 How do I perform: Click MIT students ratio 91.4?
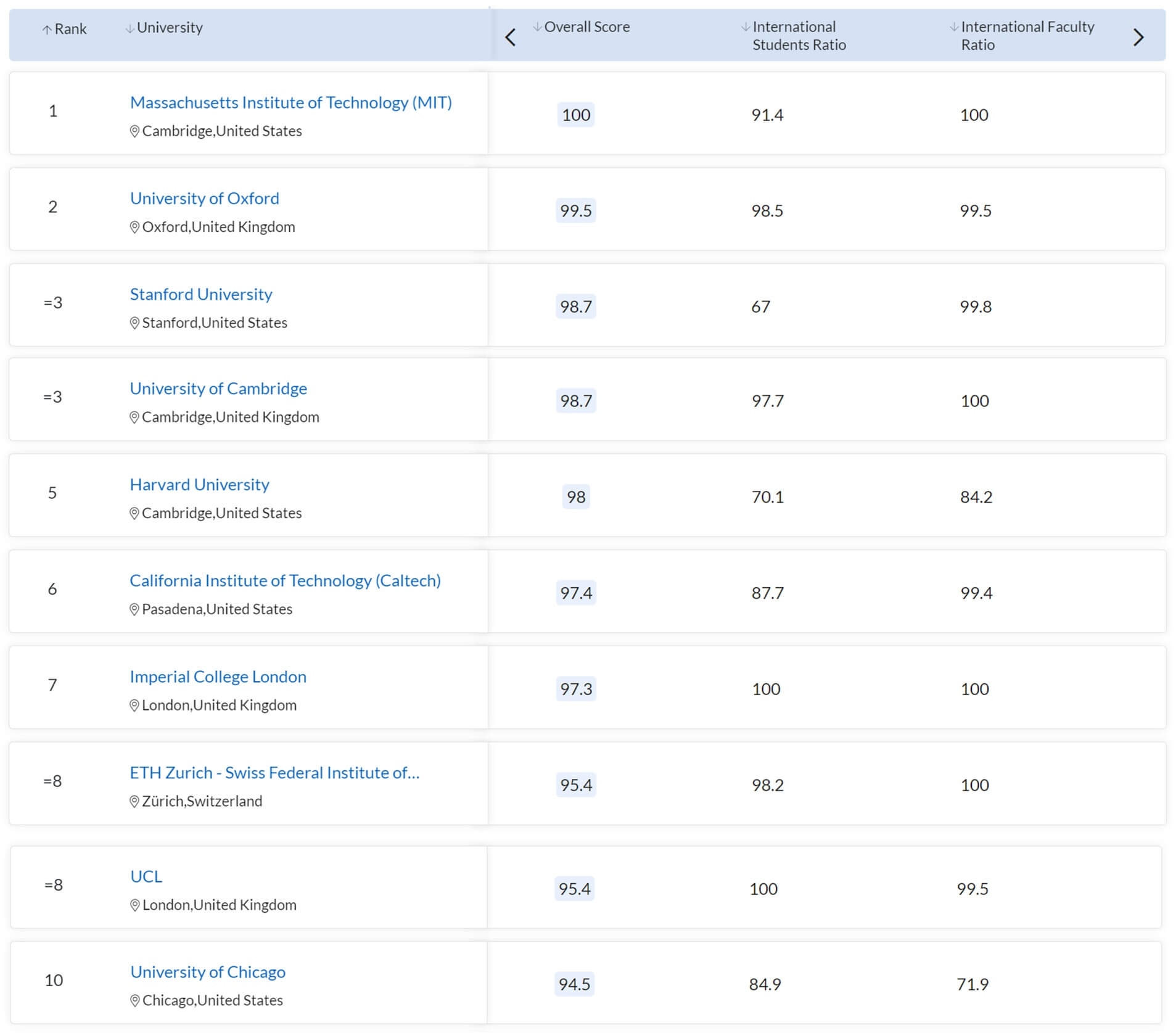click(x=767, y=115)
